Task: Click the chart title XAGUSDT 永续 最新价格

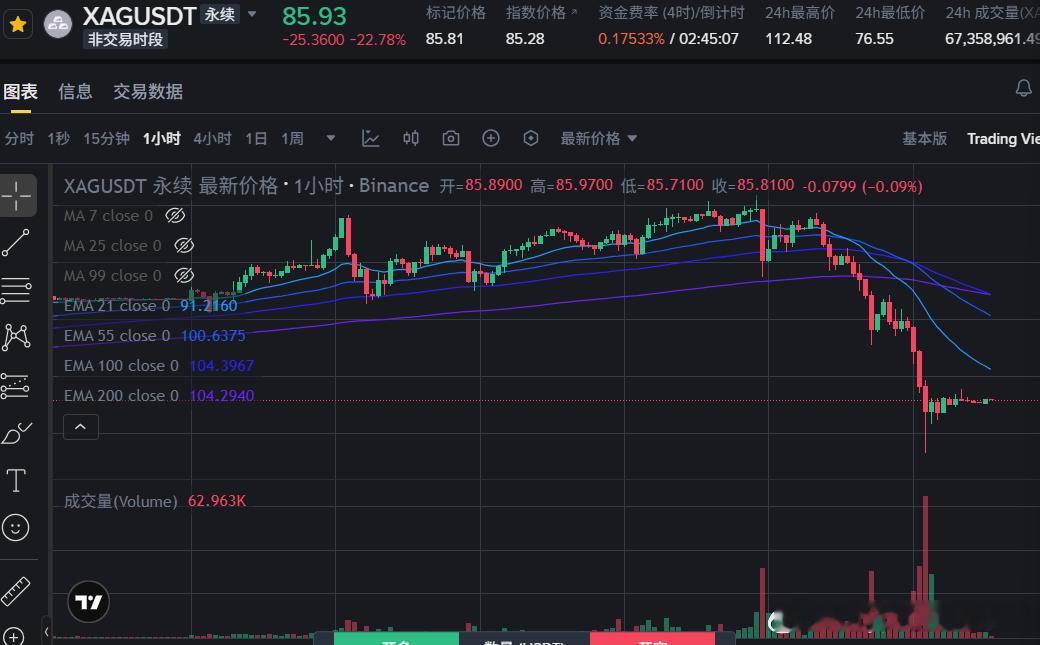Action: point(171,186)
